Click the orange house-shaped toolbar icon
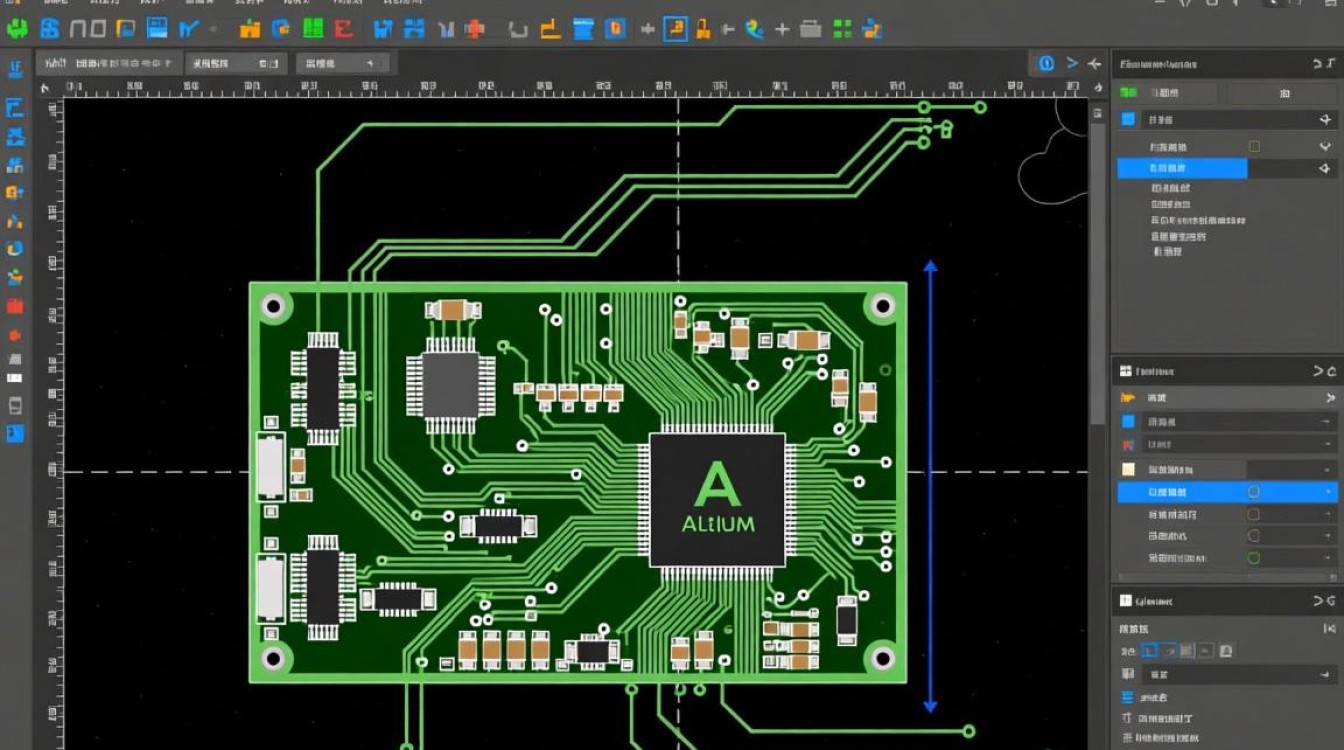Viewport: 1344px width, 750px height. [250, 30]
